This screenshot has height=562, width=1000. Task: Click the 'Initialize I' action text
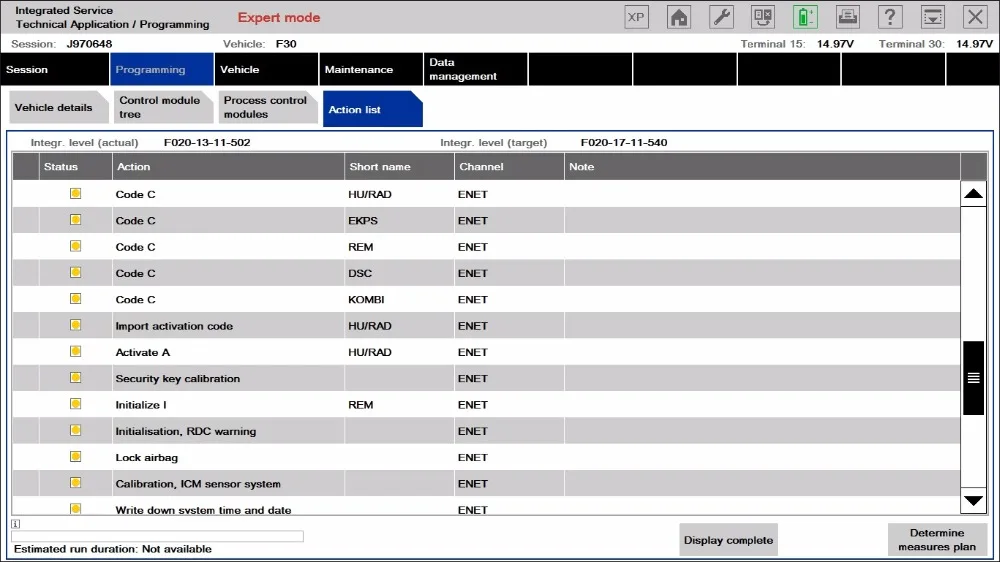click(140, 405)
